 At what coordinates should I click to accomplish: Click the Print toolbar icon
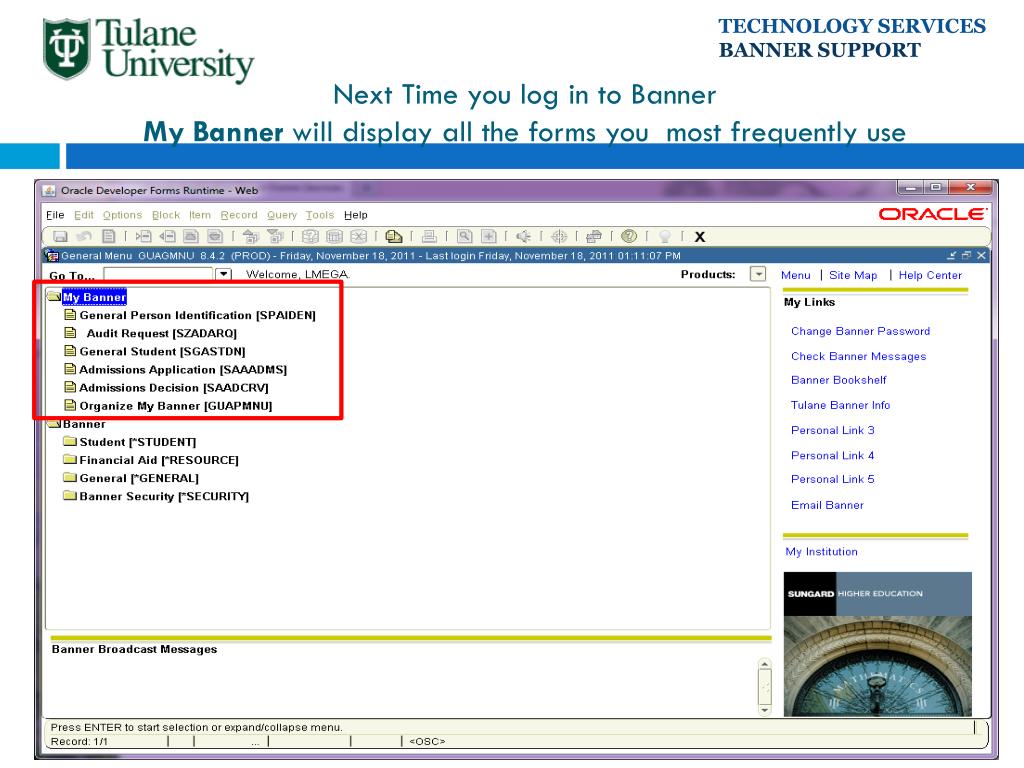[x=429, y=236]
